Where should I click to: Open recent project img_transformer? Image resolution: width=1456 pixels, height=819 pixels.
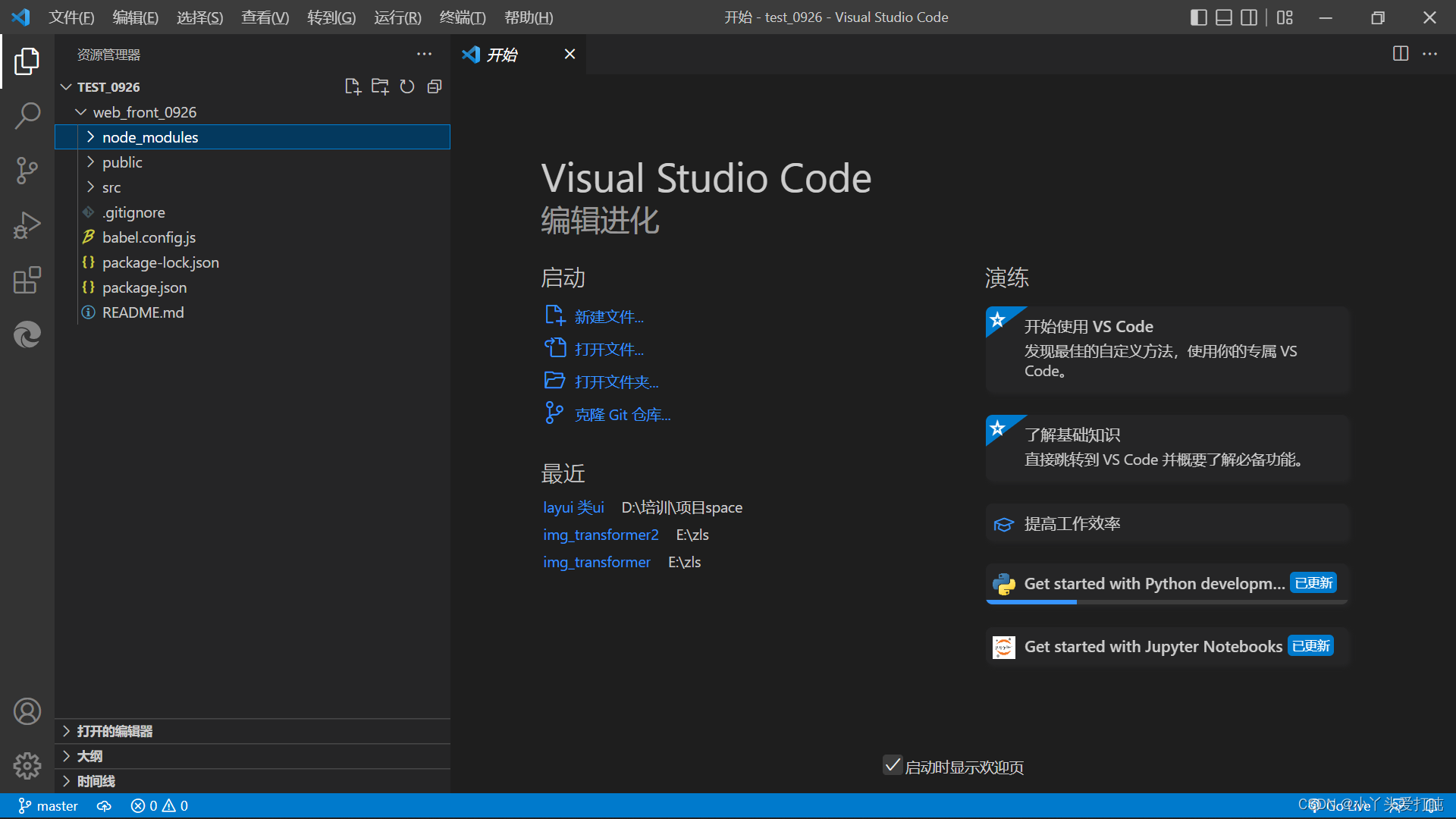pos(597,562)
